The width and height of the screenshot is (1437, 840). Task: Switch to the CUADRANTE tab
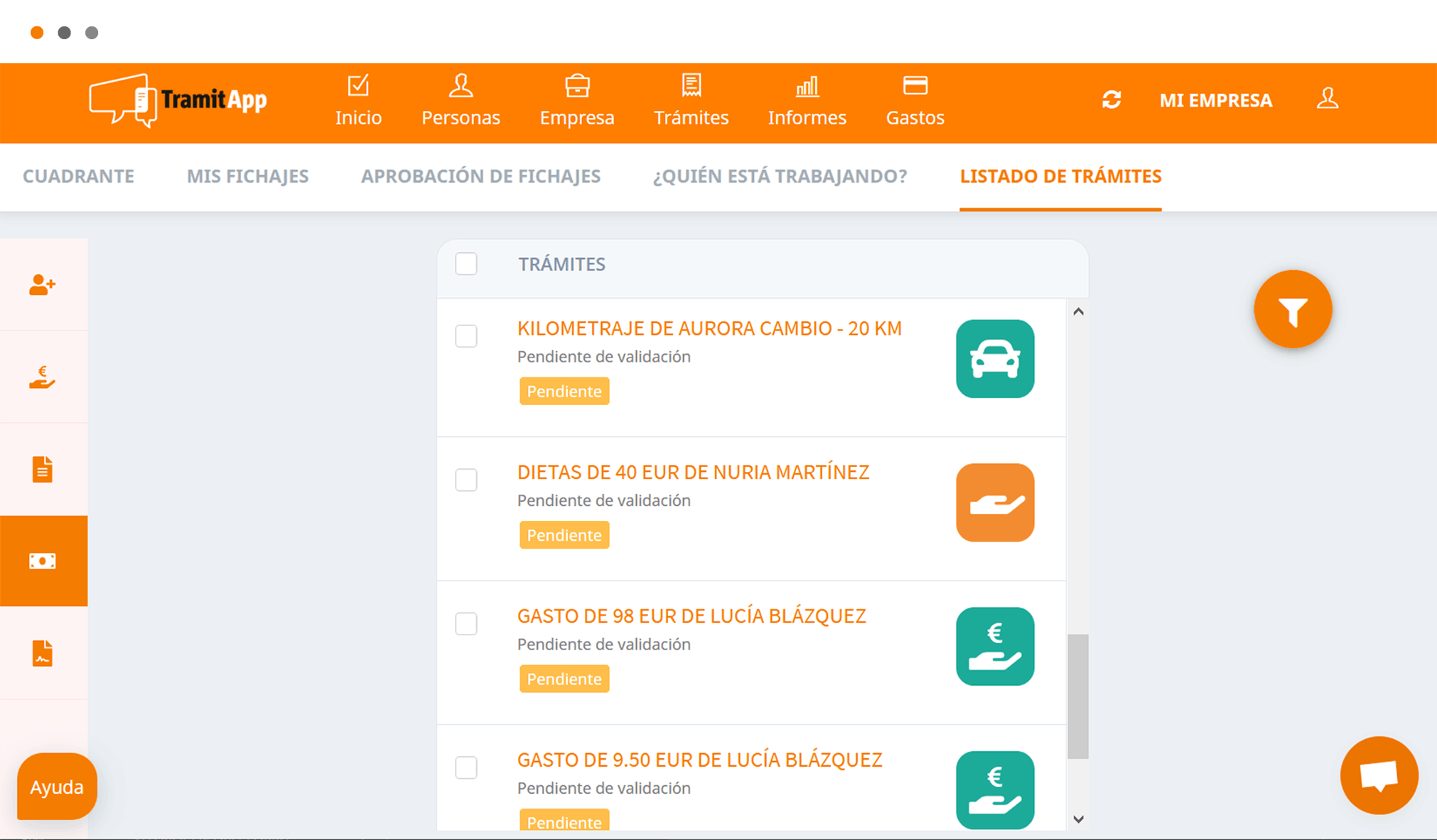[78, 176]
